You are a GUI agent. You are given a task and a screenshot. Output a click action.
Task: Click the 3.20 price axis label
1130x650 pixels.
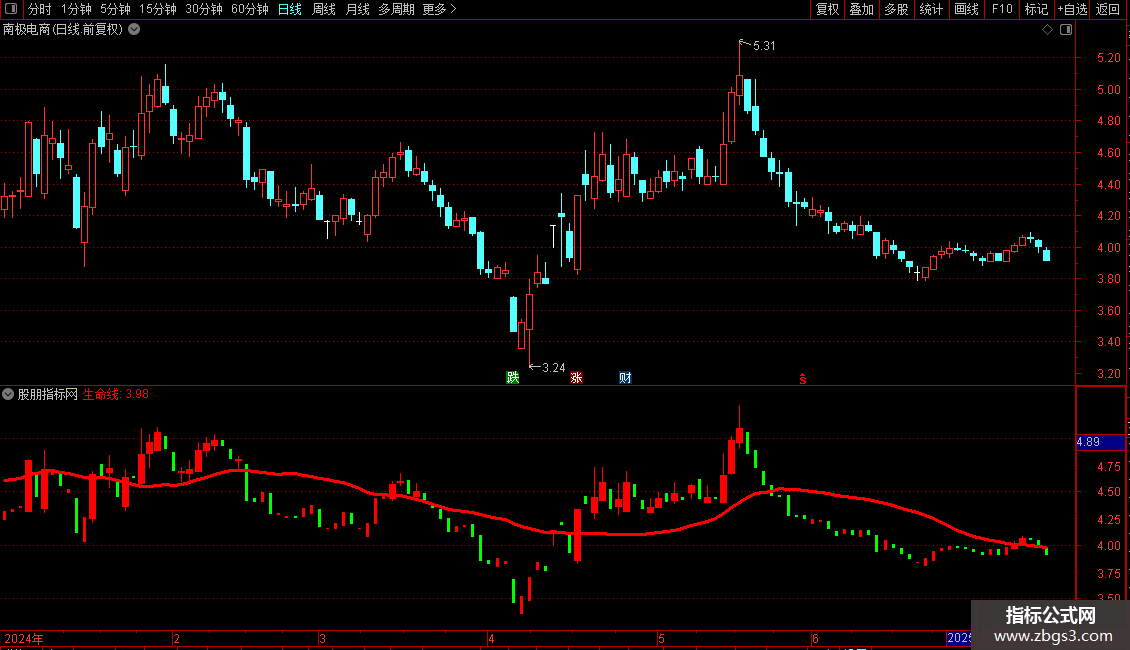[1108, 373]
